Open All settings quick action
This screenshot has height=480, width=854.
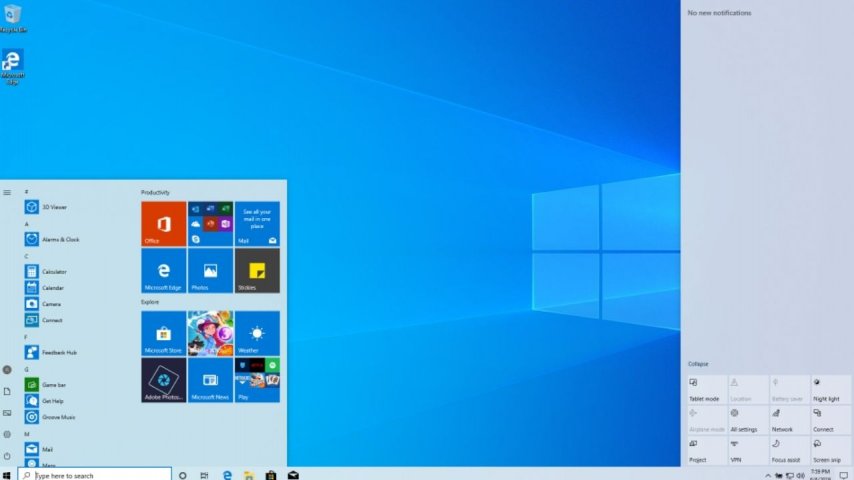748,420
